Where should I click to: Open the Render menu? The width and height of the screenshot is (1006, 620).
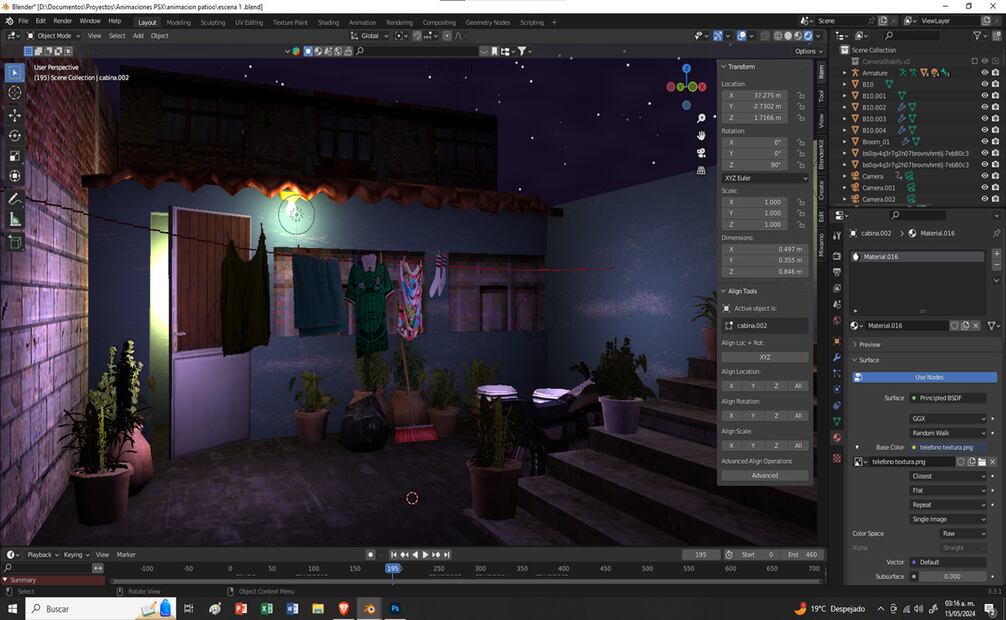(x=62, y=20)
